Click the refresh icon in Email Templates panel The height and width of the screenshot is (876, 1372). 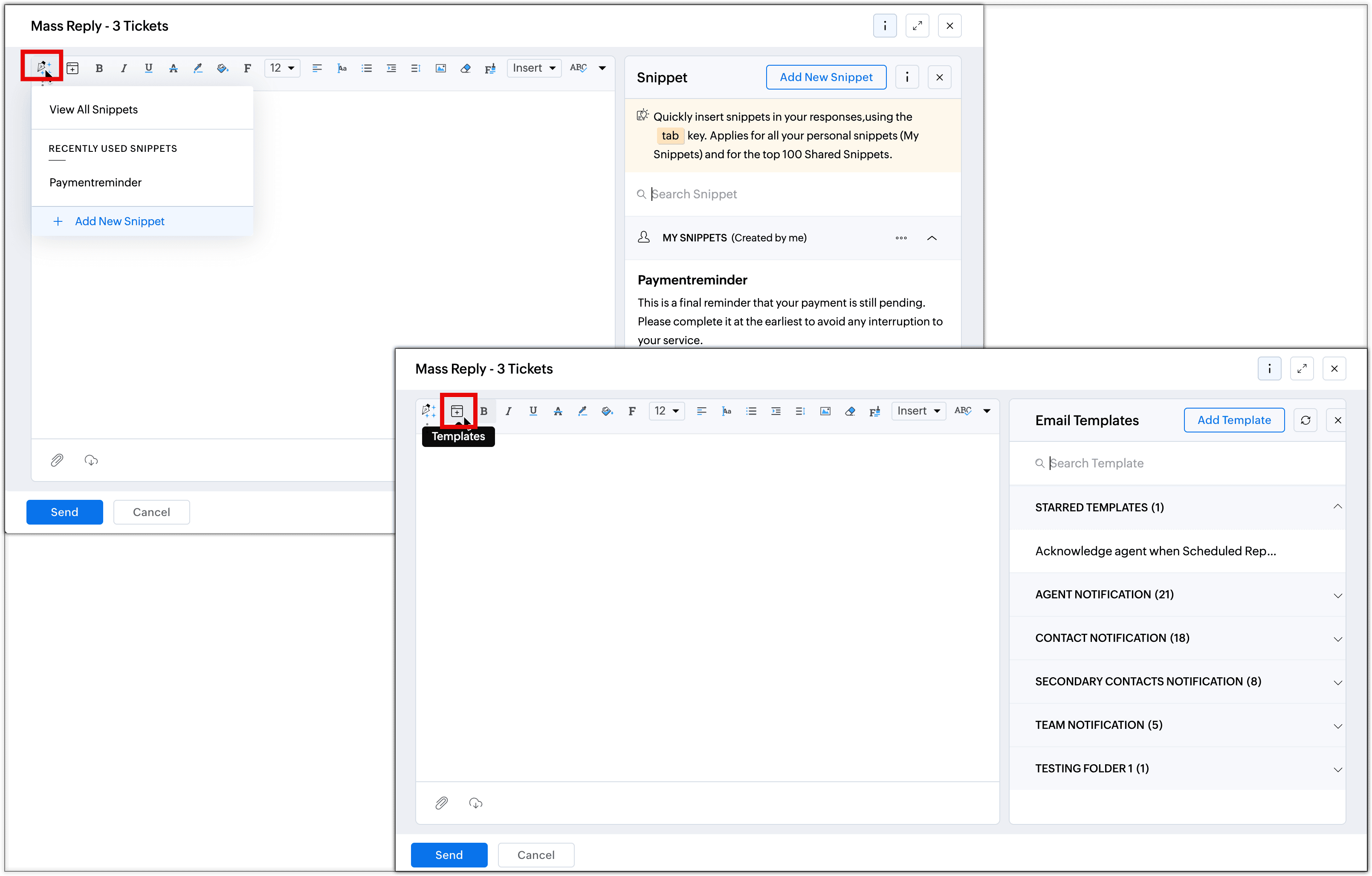(x=1305, y=420)
